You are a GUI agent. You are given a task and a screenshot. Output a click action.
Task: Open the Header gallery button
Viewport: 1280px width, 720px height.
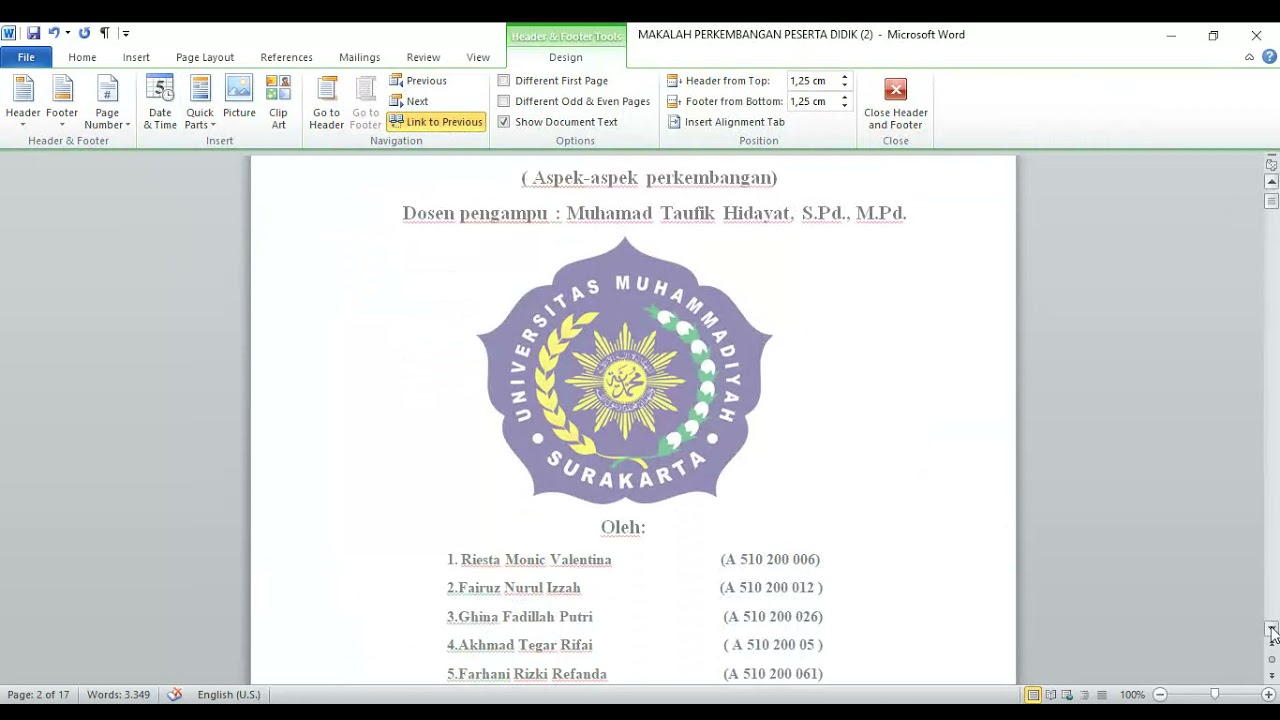[23, 102]
